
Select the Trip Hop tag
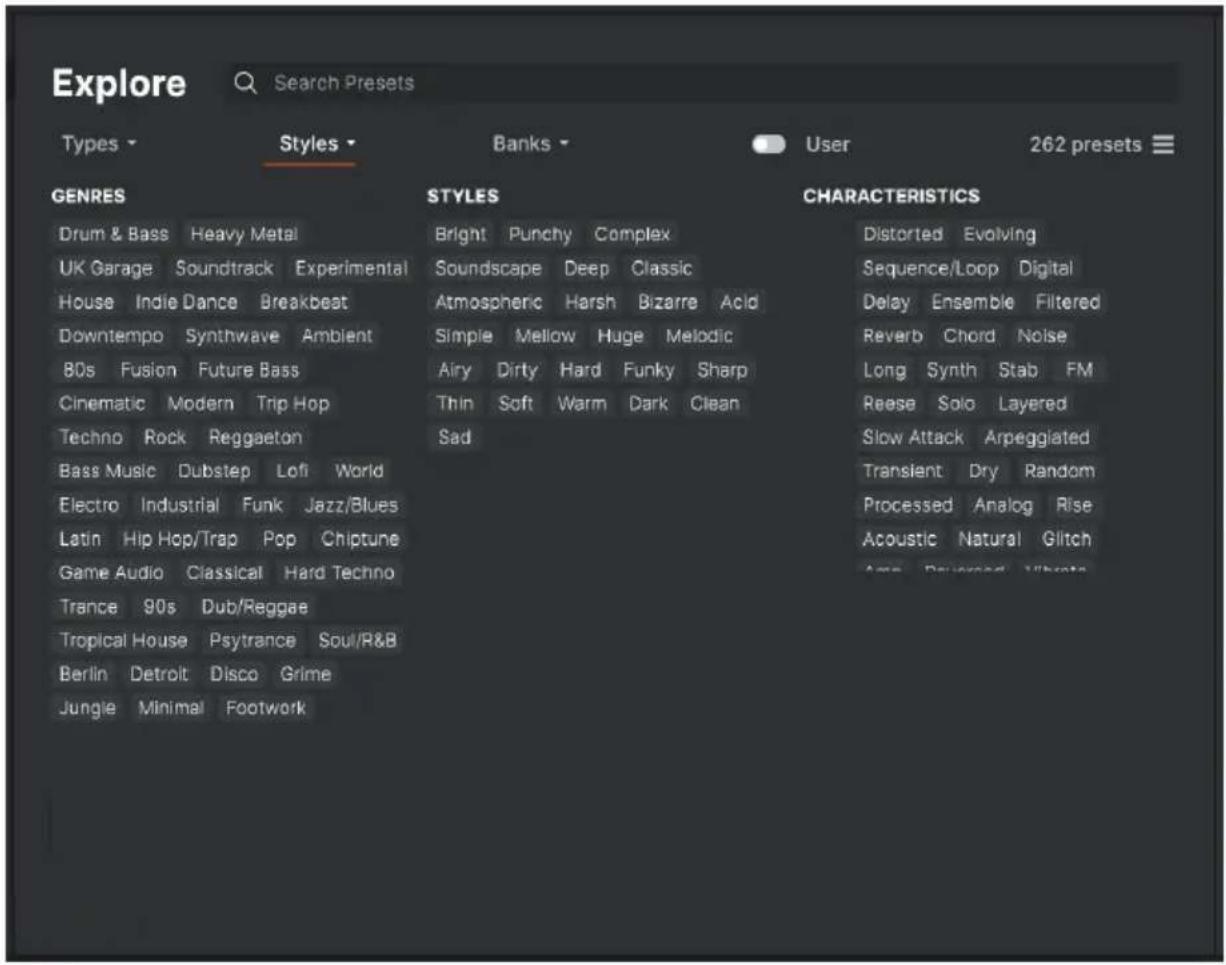(x=292, y=404)
